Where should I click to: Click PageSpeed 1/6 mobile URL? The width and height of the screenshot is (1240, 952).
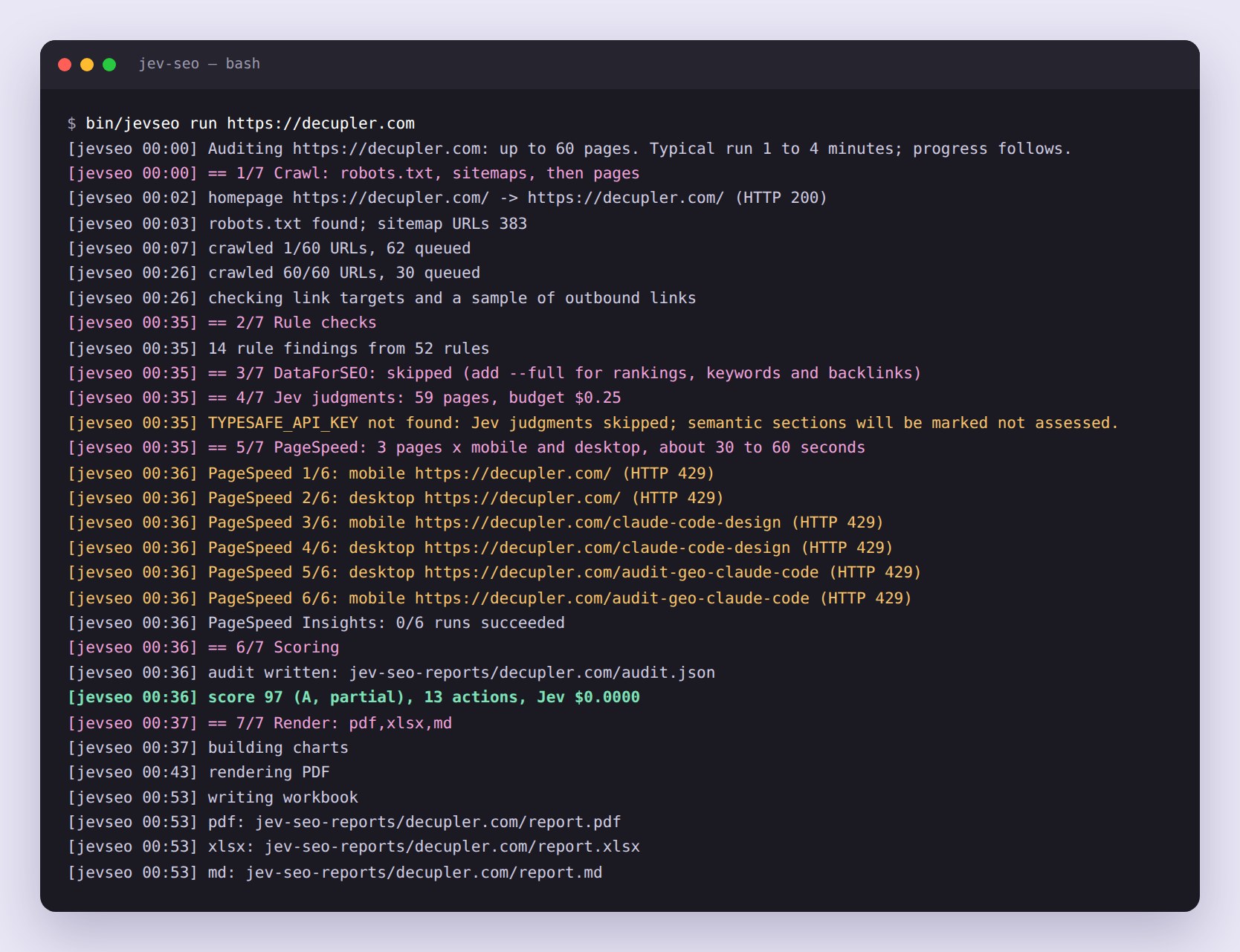[x=513, y=473]
